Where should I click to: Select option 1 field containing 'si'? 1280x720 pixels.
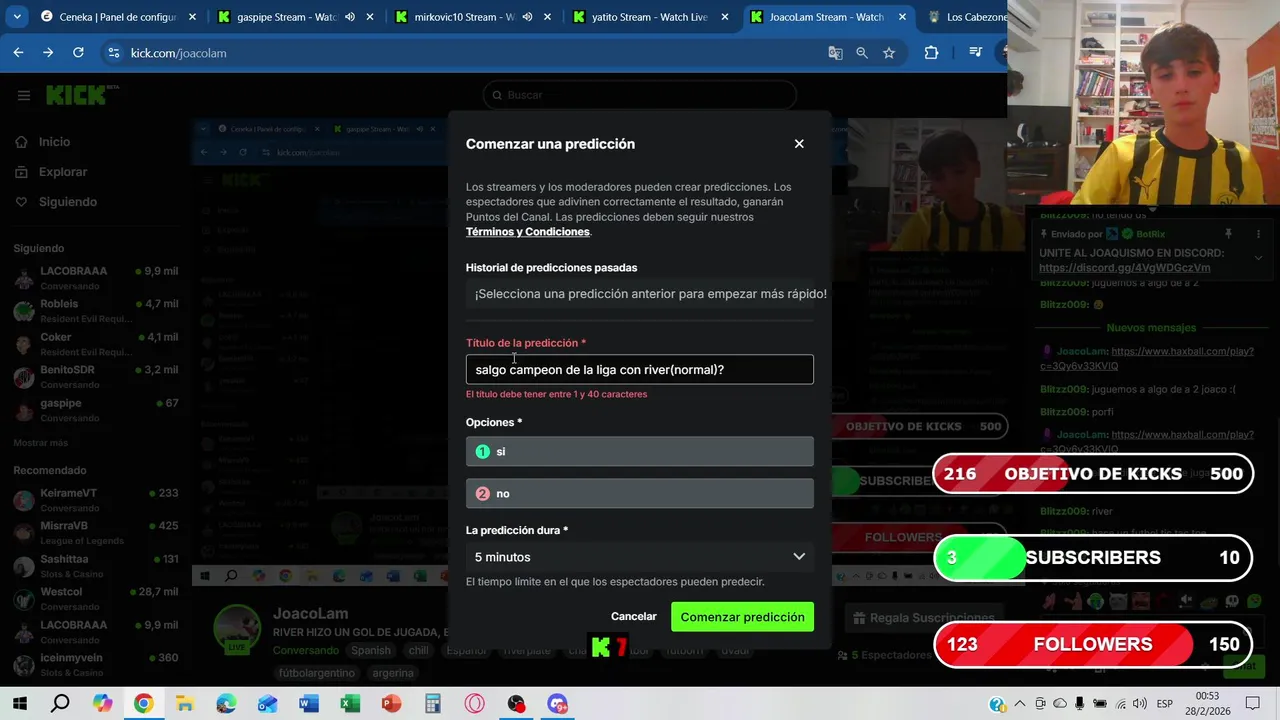pyautogui.click(x=639, y=452)
